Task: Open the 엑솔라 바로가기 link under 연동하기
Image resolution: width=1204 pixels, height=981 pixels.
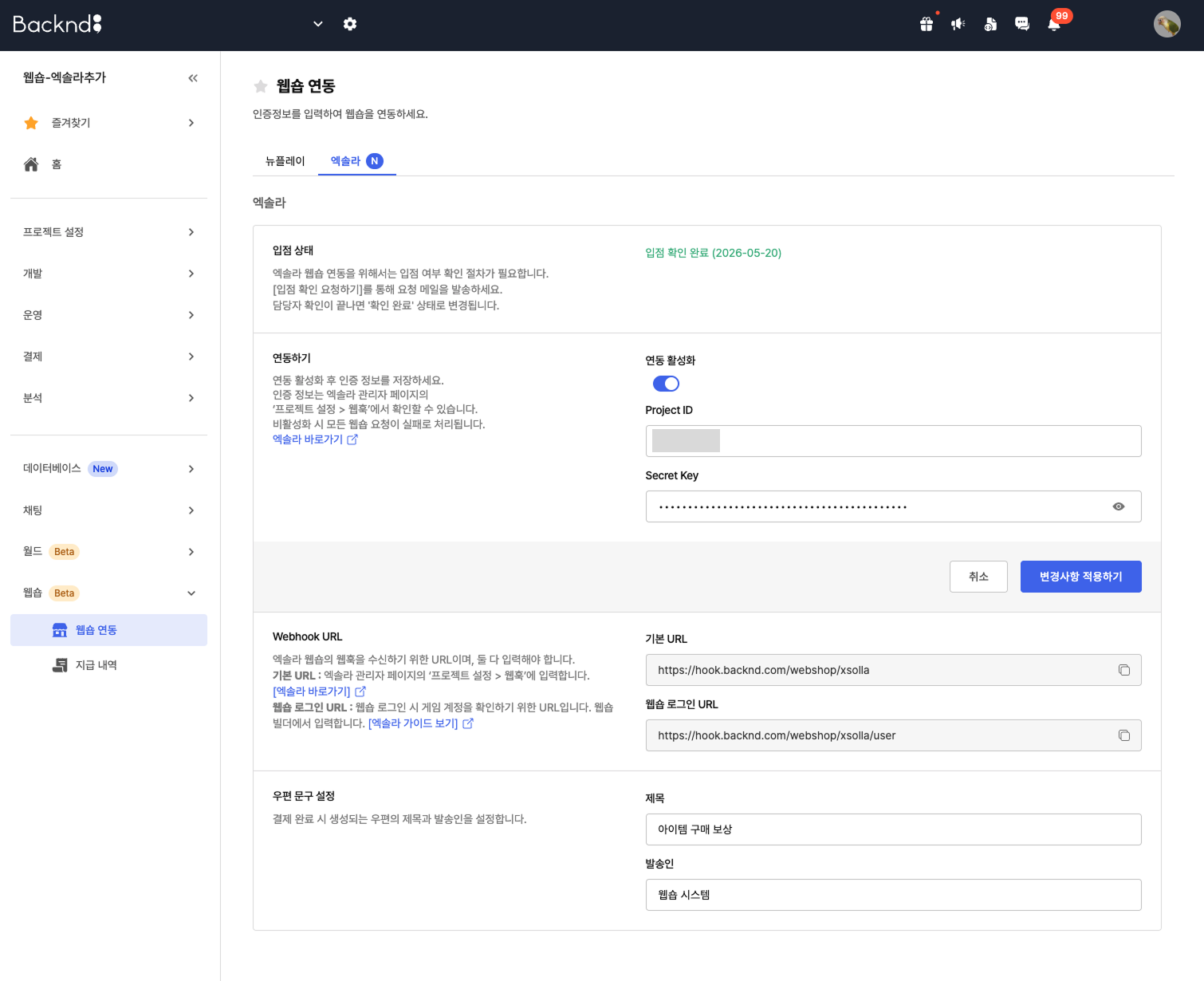Action: (308, 439)
